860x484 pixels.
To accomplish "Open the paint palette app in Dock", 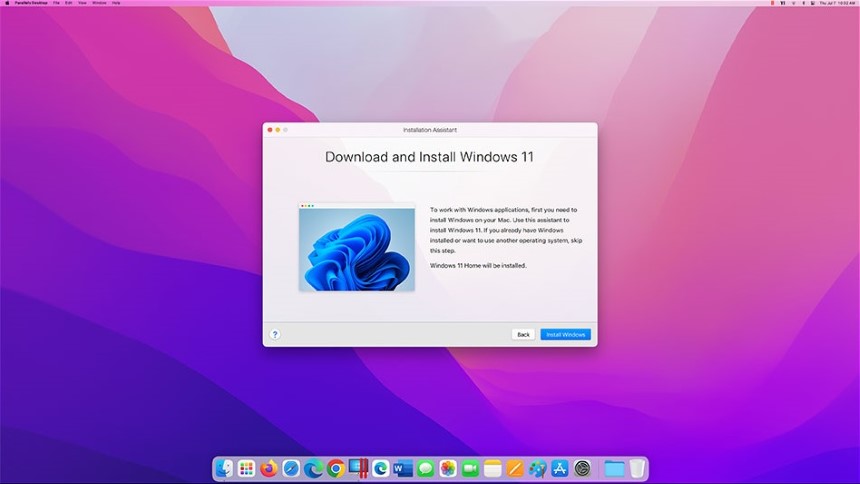I will 538,469.
